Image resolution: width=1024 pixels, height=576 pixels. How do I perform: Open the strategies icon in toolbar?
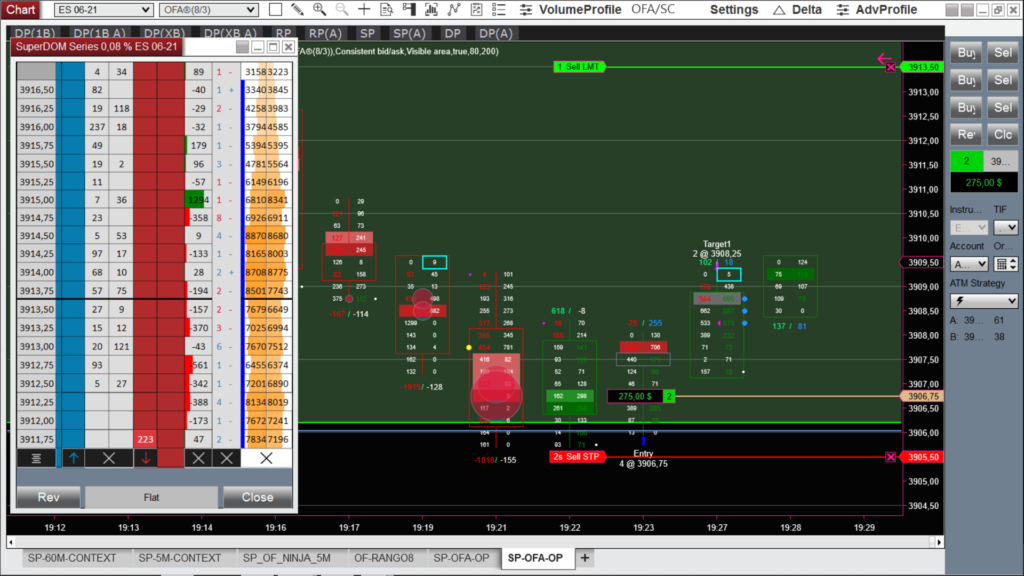pyautogui.click(x=476, y=10)
